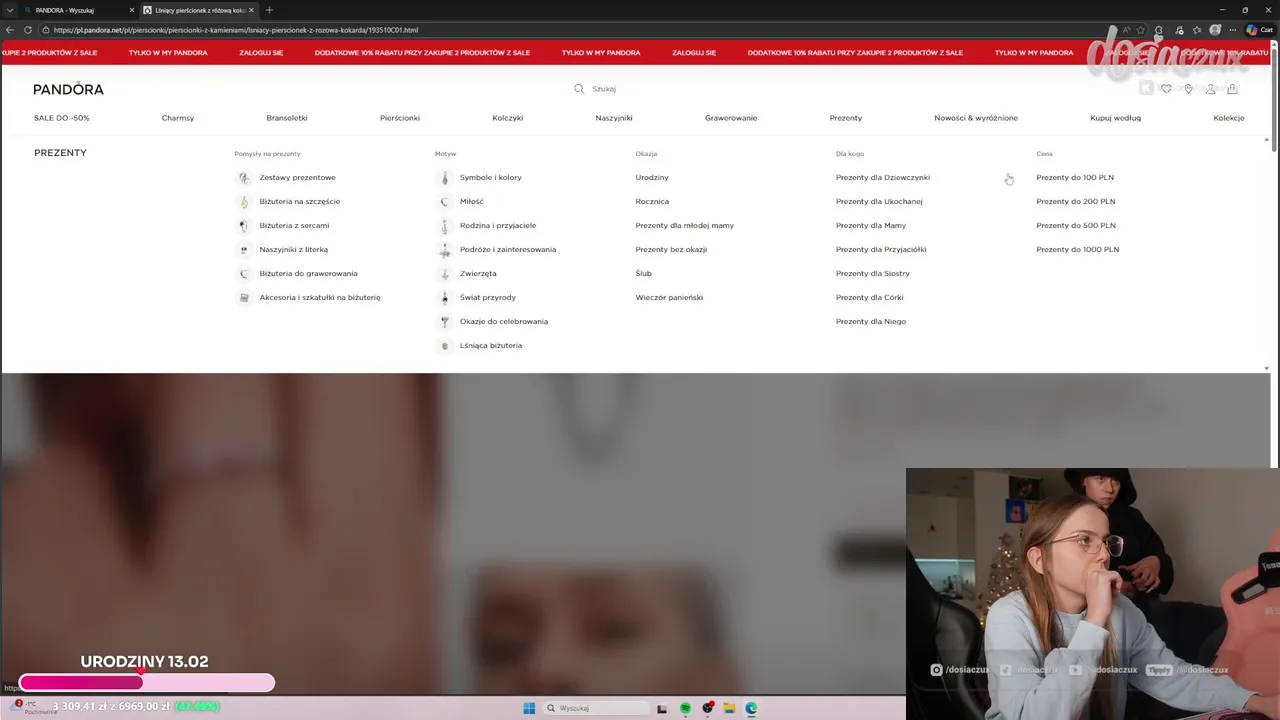The image size is (1280, 720).
Task: Open the Naszyjniki menu
Action: [614, 118]
